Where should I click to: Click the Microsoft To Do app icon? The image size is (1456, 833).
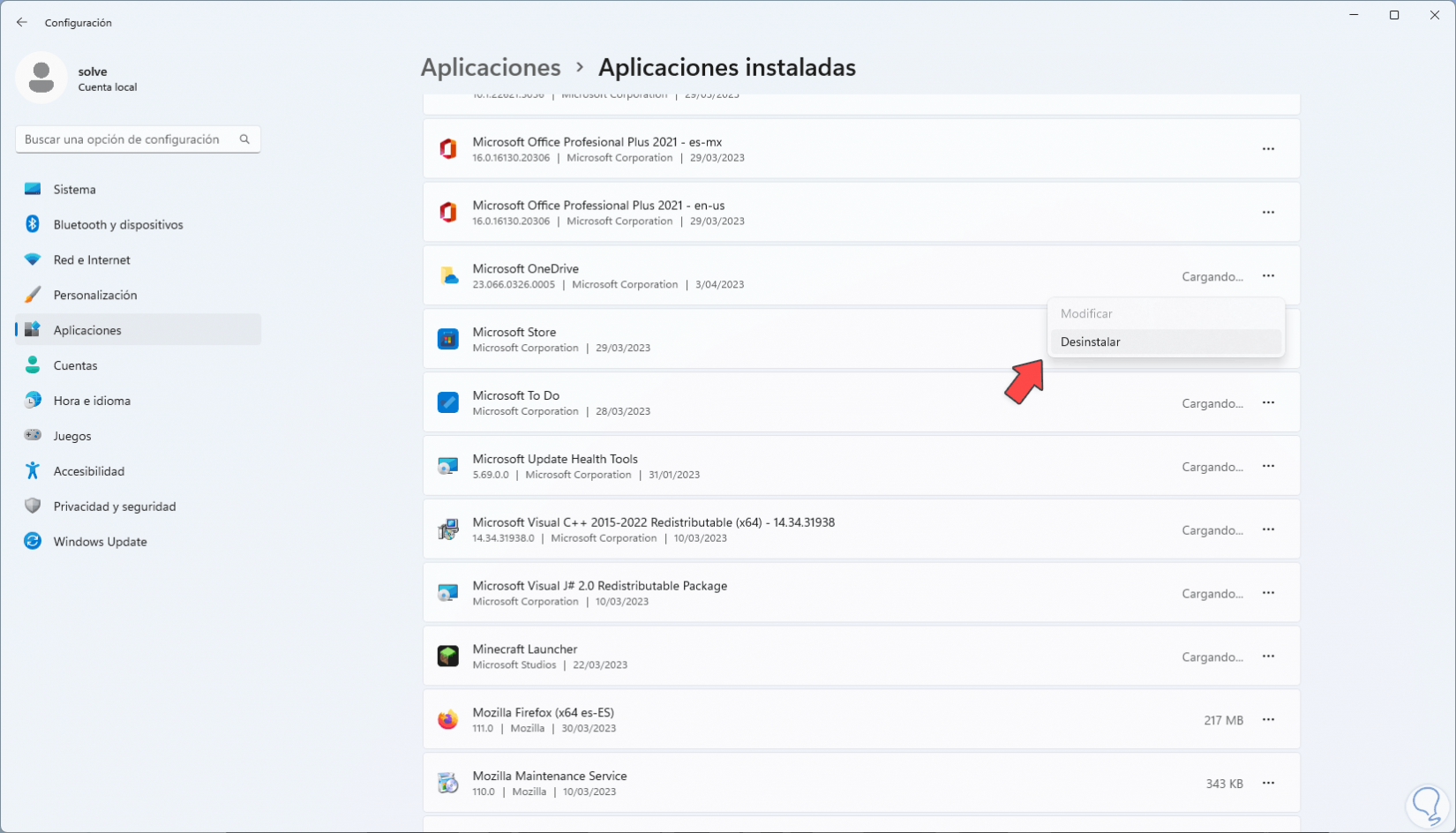(x=448, y=403)
